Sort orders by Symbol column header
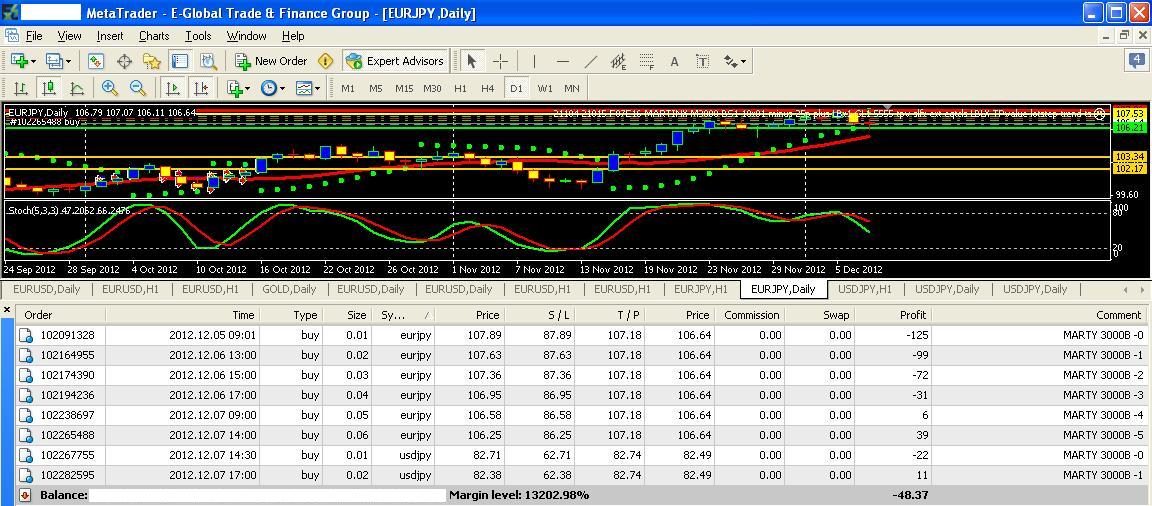 pos(403,315)
